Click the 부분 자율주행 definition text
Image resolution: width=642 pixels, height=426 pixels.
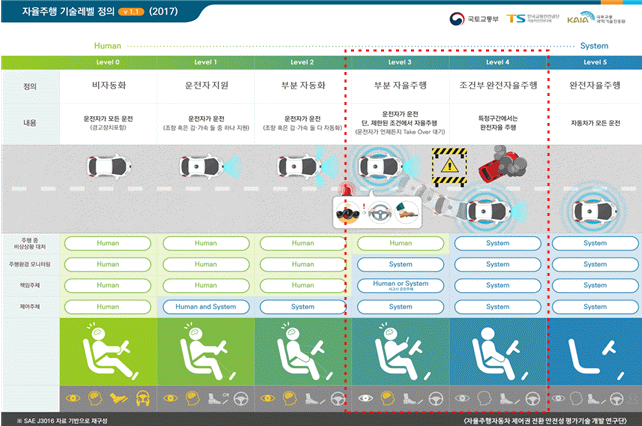[400, 85]
